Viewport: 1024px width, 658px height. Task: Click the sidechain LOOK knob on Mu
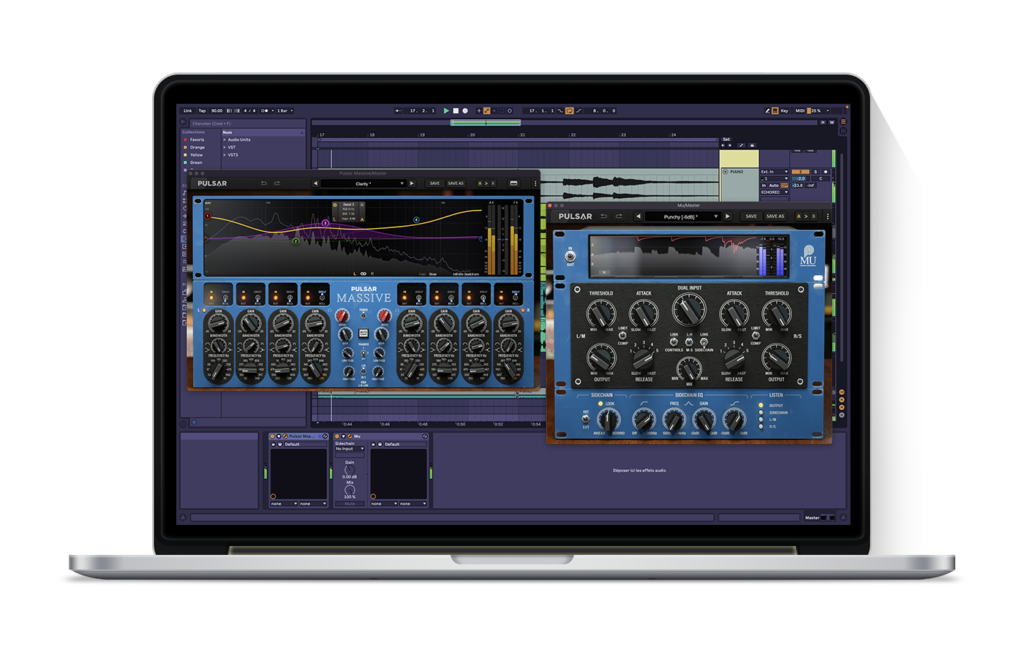pos(607,420)
